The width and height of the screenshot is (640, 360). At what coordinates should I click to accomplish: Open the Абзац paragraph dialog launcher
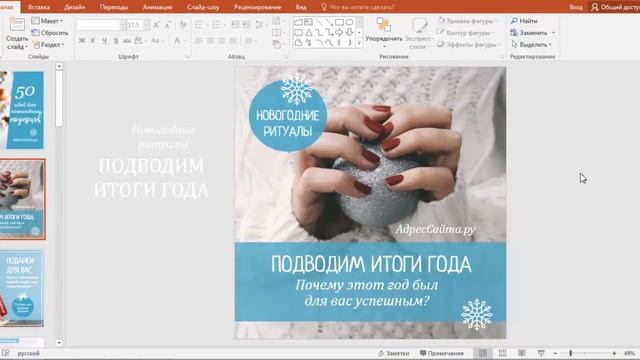click(x=286, y=57)
